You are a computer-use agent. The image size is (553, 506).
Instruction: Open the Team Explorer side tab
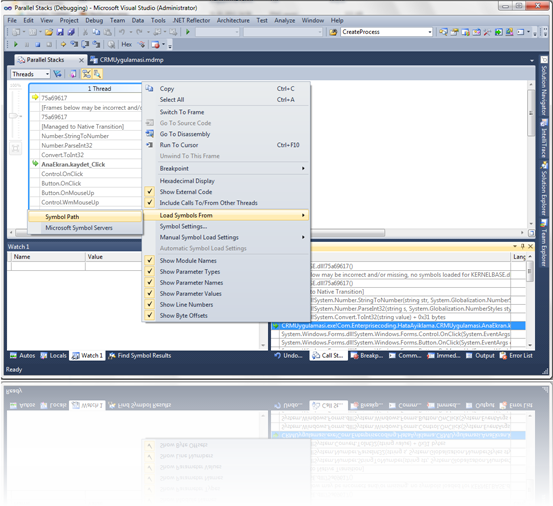click(544, 243)
